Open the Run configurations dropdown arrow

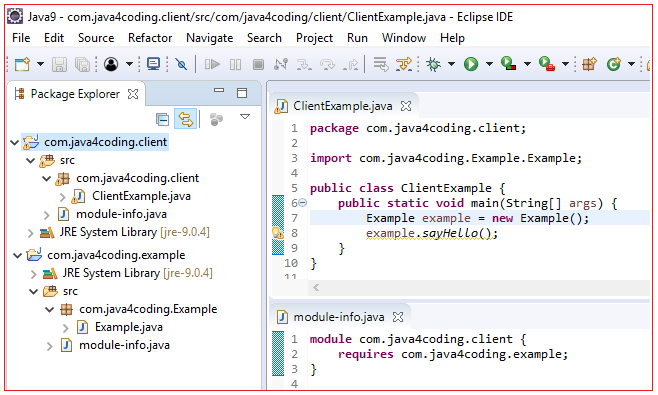pyautogui.click(x=489, y=64)
